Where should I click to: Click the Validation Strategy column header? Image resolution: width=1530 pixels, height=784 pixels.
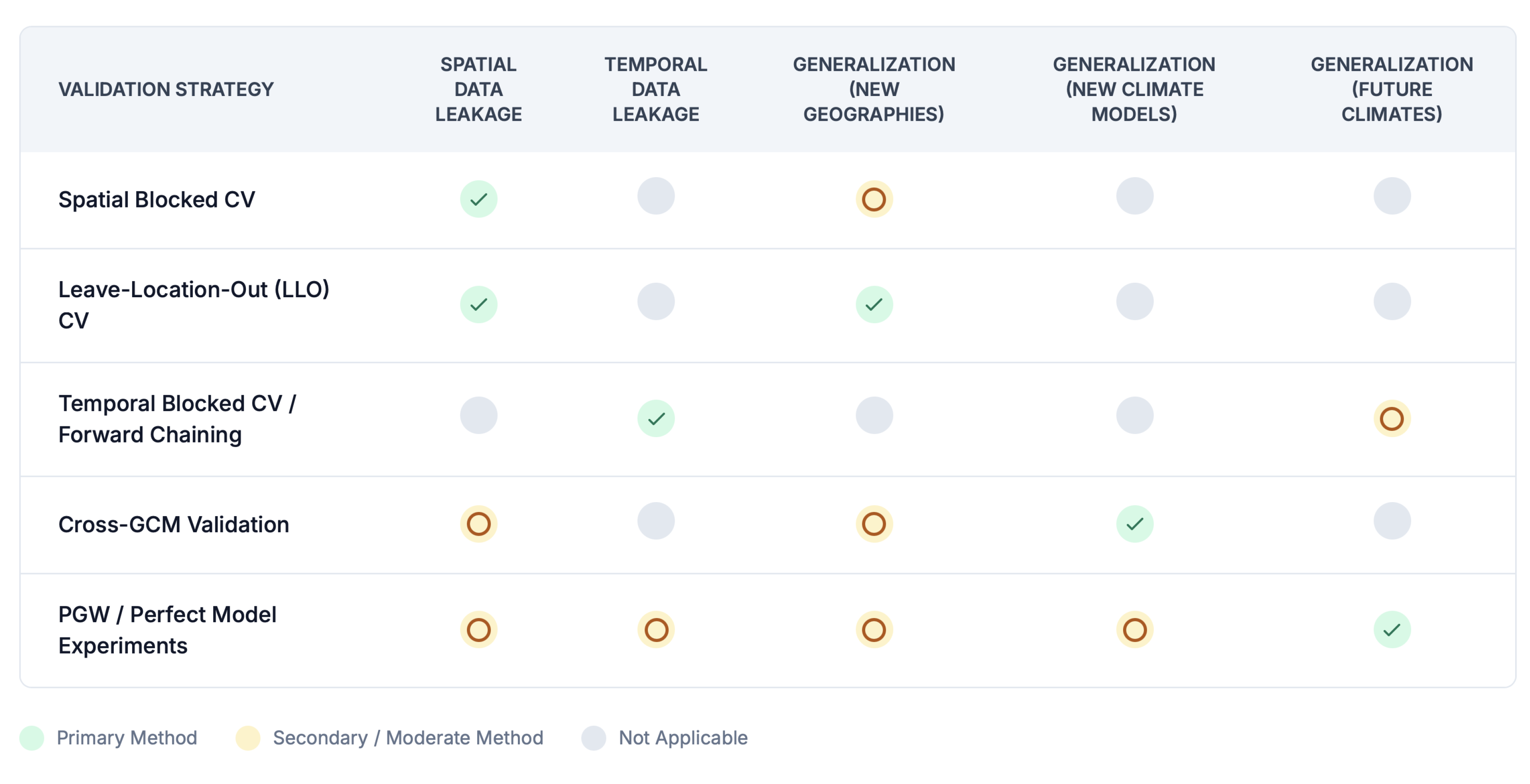[x=166, y=89]
